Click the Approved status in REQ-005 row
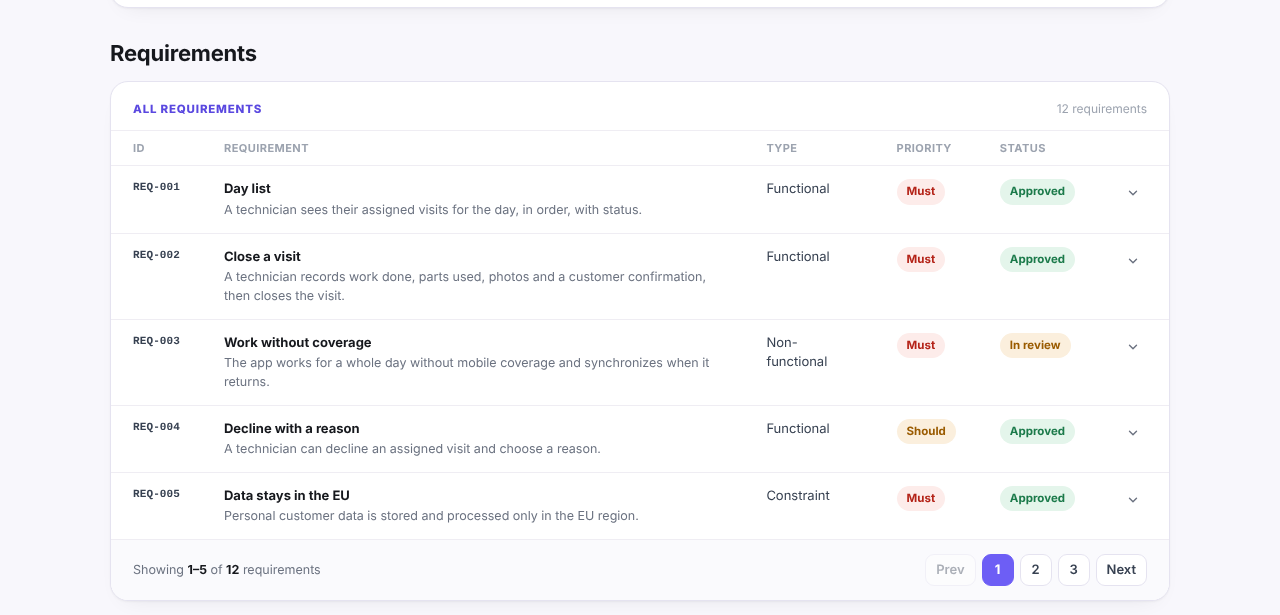The height and width of the screenshot is (615, 1280). click(x=1037, y=499)
